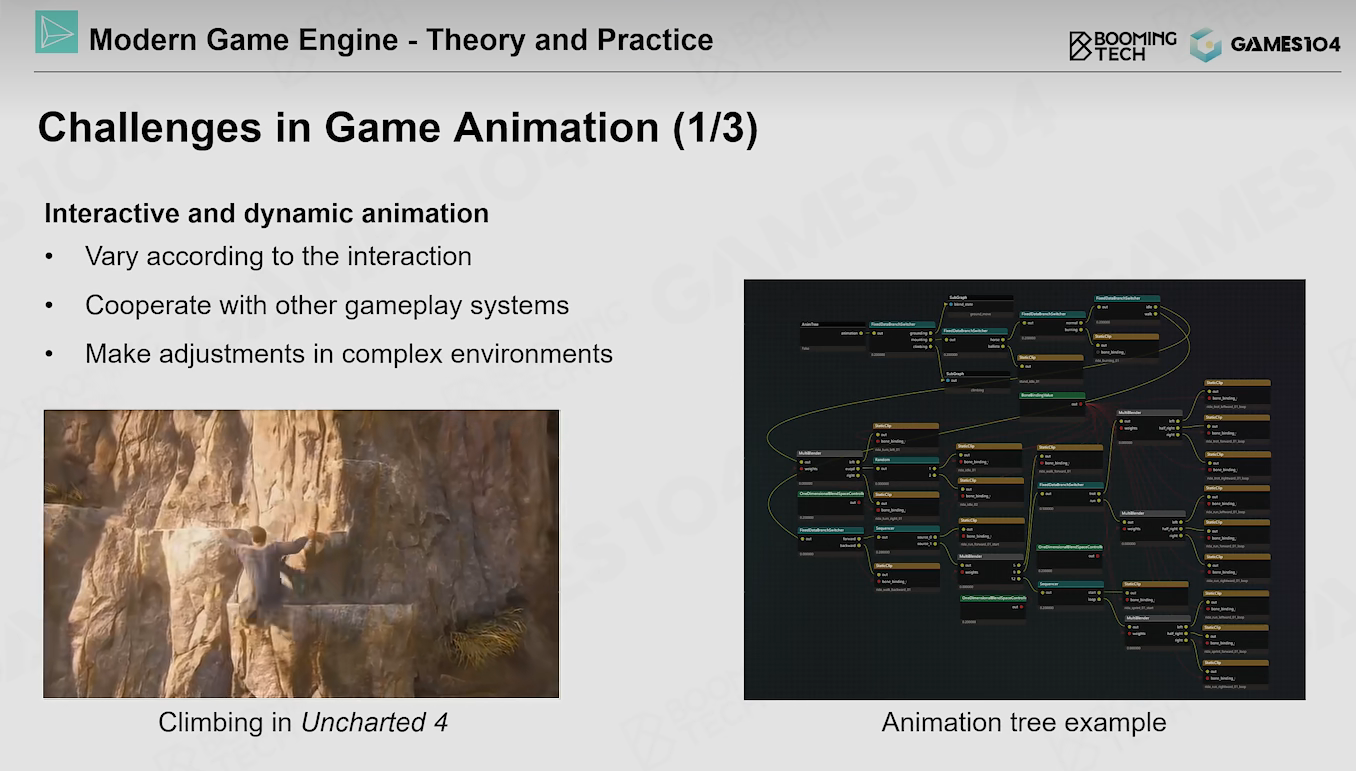Click the mounting output pin
Screen dimensions: 1356x771
(931, 341)
